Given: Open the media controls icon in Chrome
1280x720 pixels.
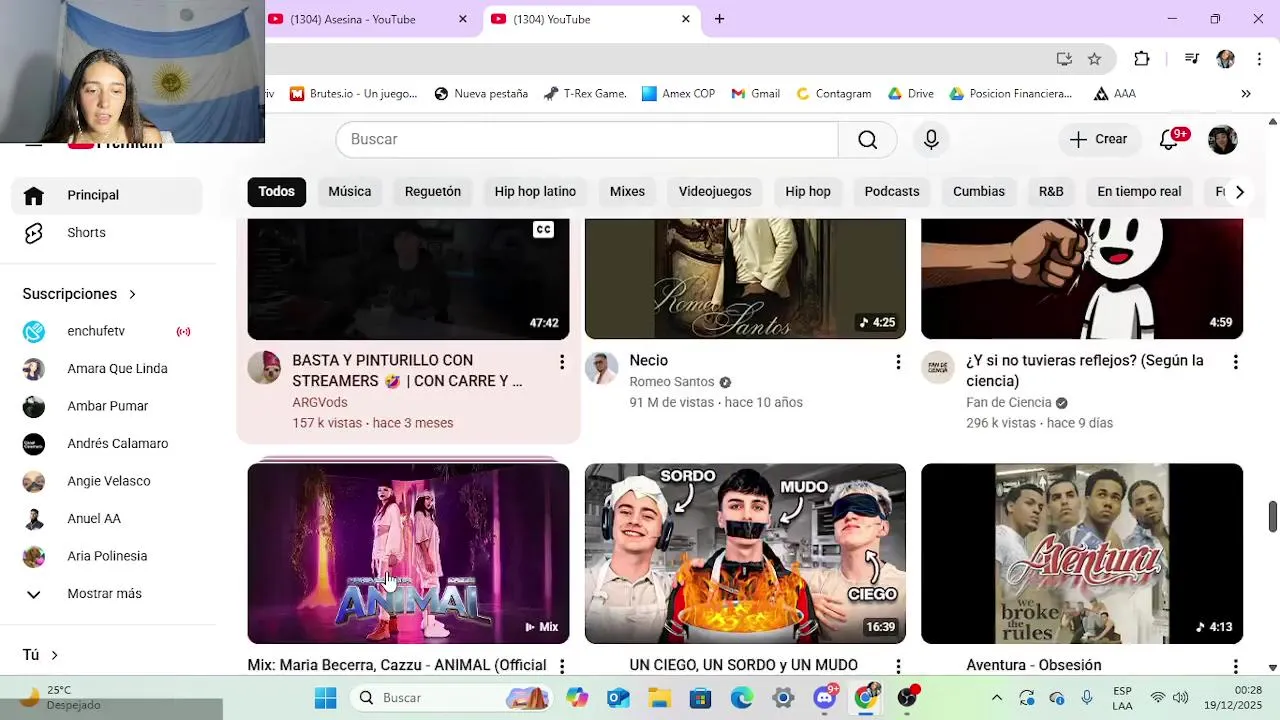Looking at the screenshot, I should point(1191,59).
